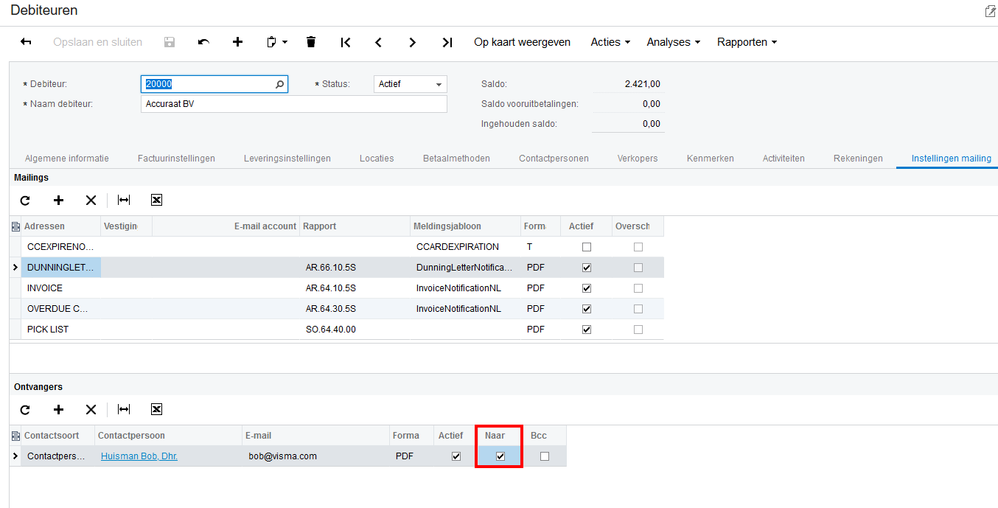Click the Opslaan en sluiten button

pyautogui.click(x=98, y=42)
